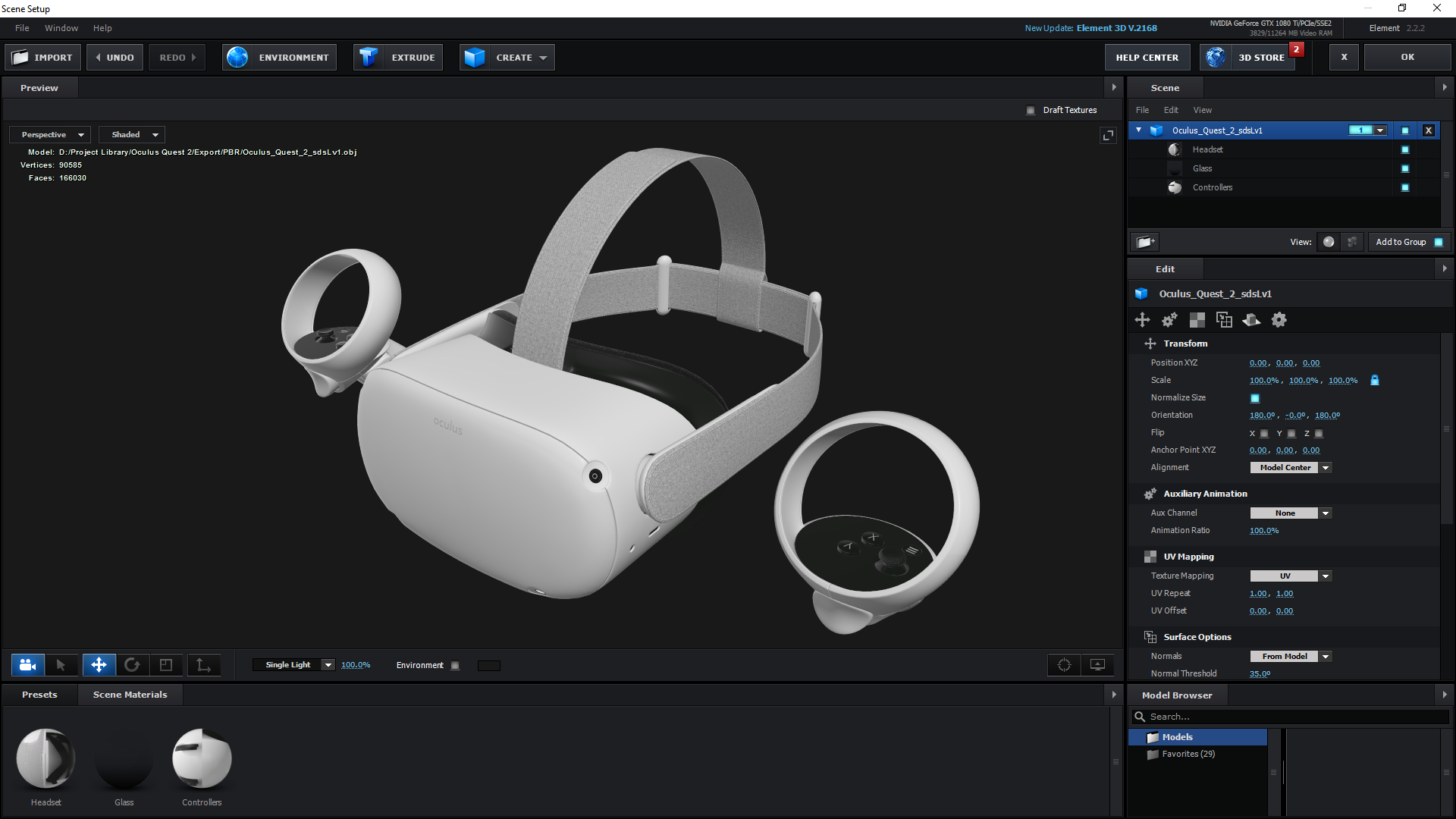Viewport: 1456px width, 819px height.
Task: Click the scale tool icon
Action: click(x=166, y=665)
